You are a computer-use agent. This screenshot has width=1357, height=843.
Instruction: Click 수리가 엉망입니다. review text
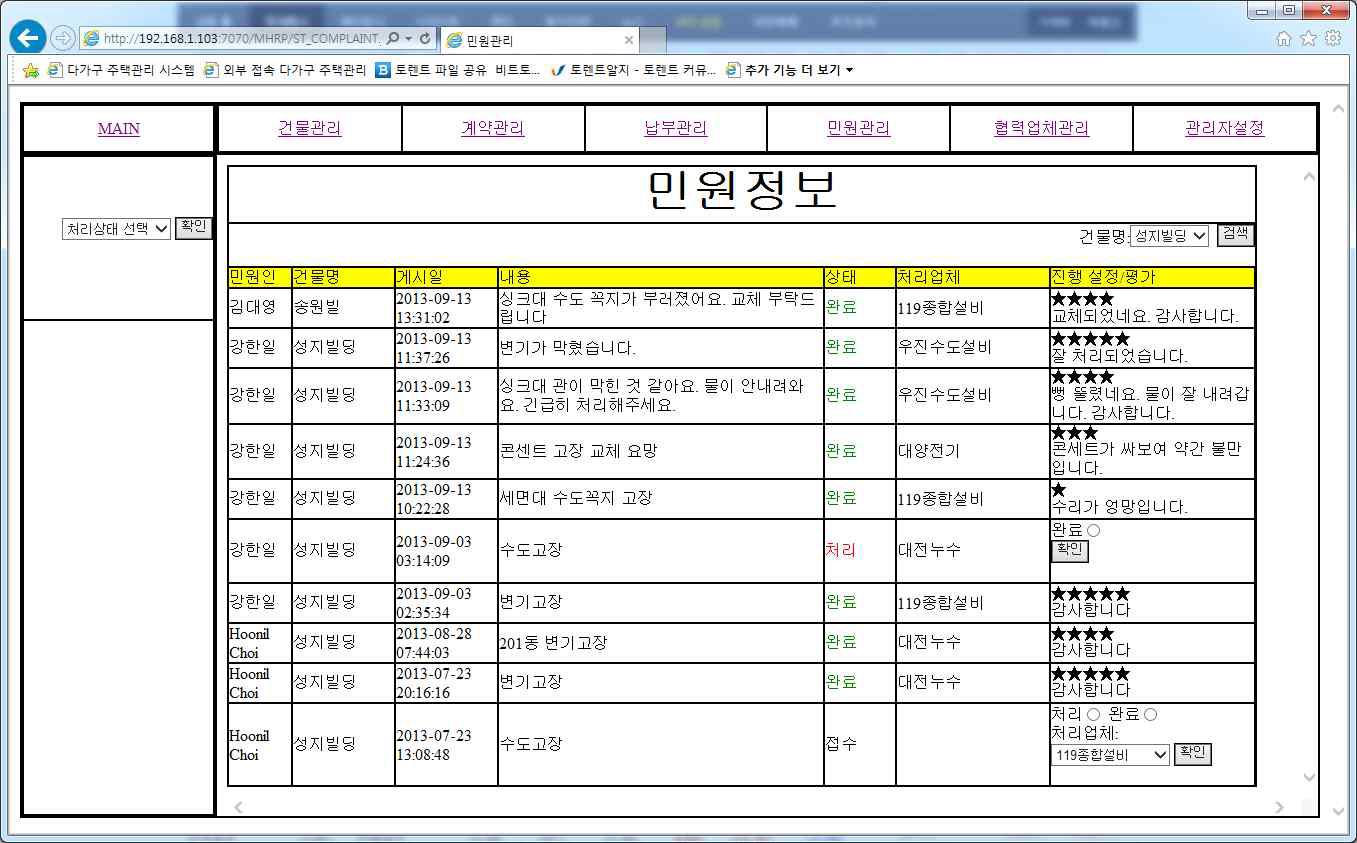[x=1119, y=507]
